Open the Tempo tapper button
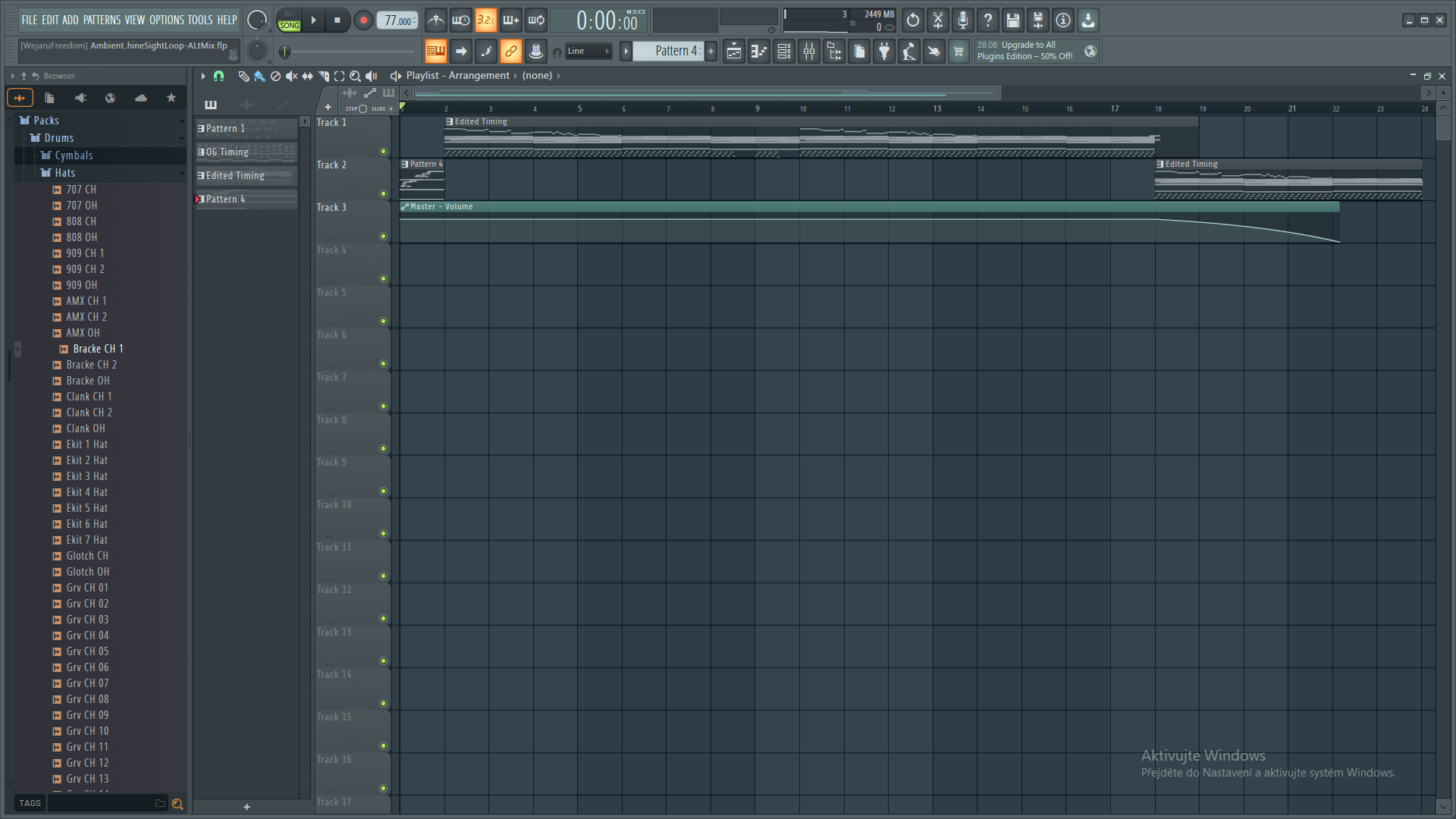The image size is (1456, 819). (x=909, y=52)
